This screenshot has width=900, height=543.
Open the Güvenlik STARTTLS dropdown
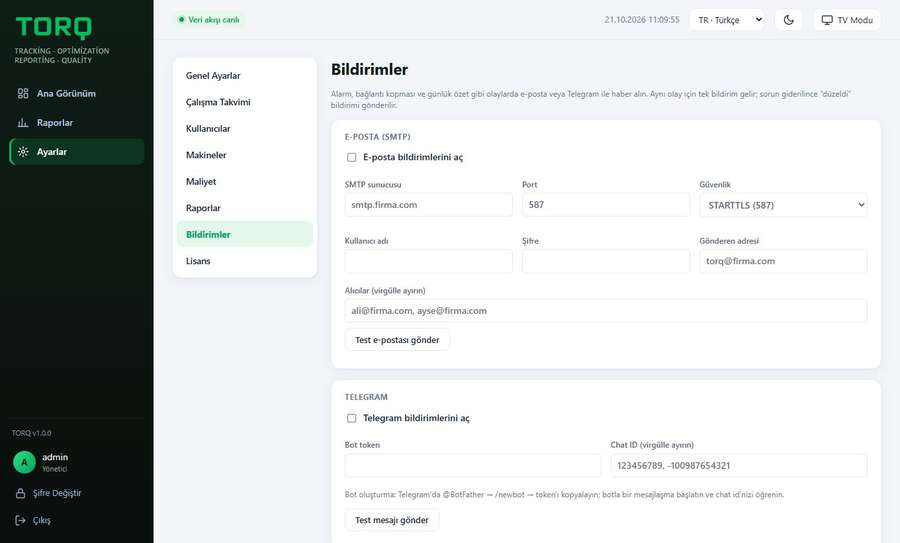pyautogui.click(x=783, y=205)
